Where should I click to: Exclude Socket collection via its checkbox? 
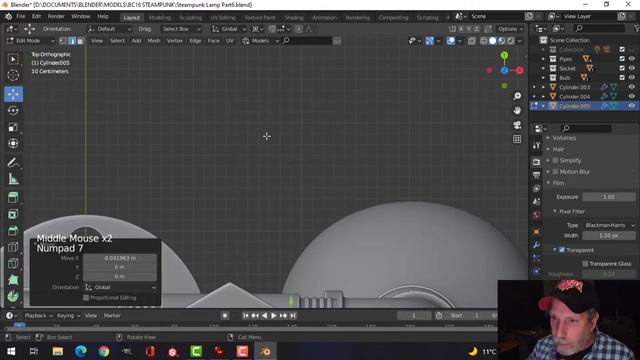point(622,68)
